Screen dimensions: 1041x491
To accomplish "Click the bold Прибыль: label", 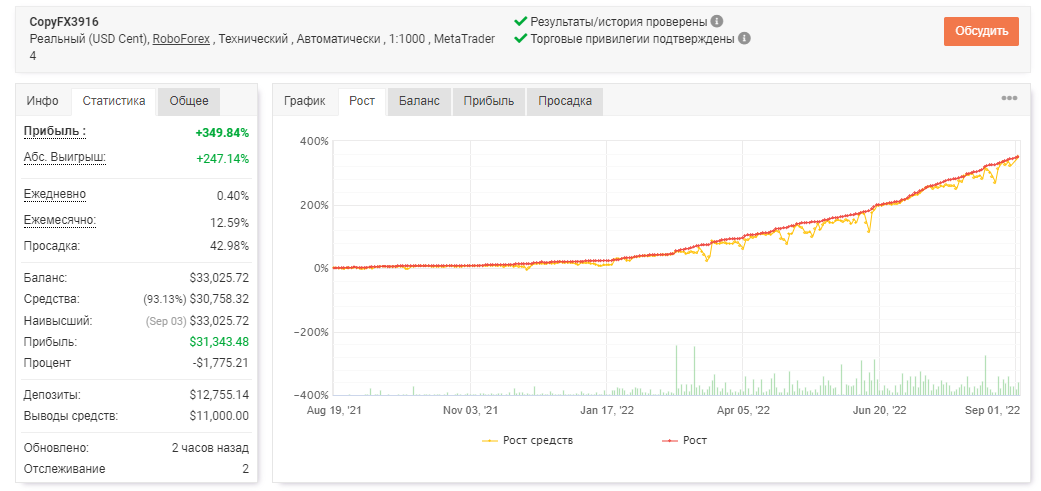I will coord(55,131).
